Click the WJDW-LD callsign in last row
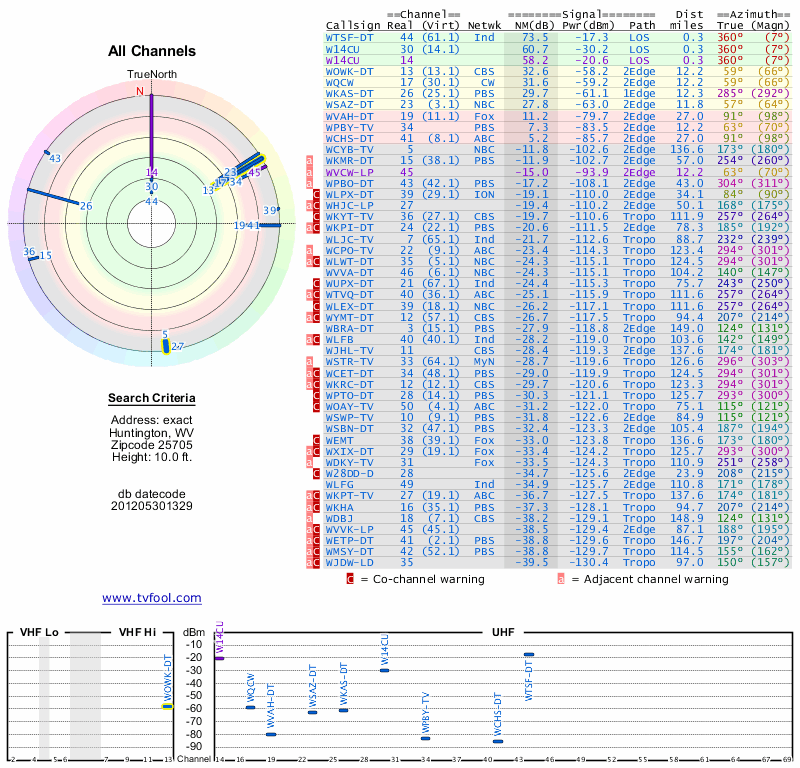Image resolution: width=800 pixels, height=768 pixels. click(349, 562)
